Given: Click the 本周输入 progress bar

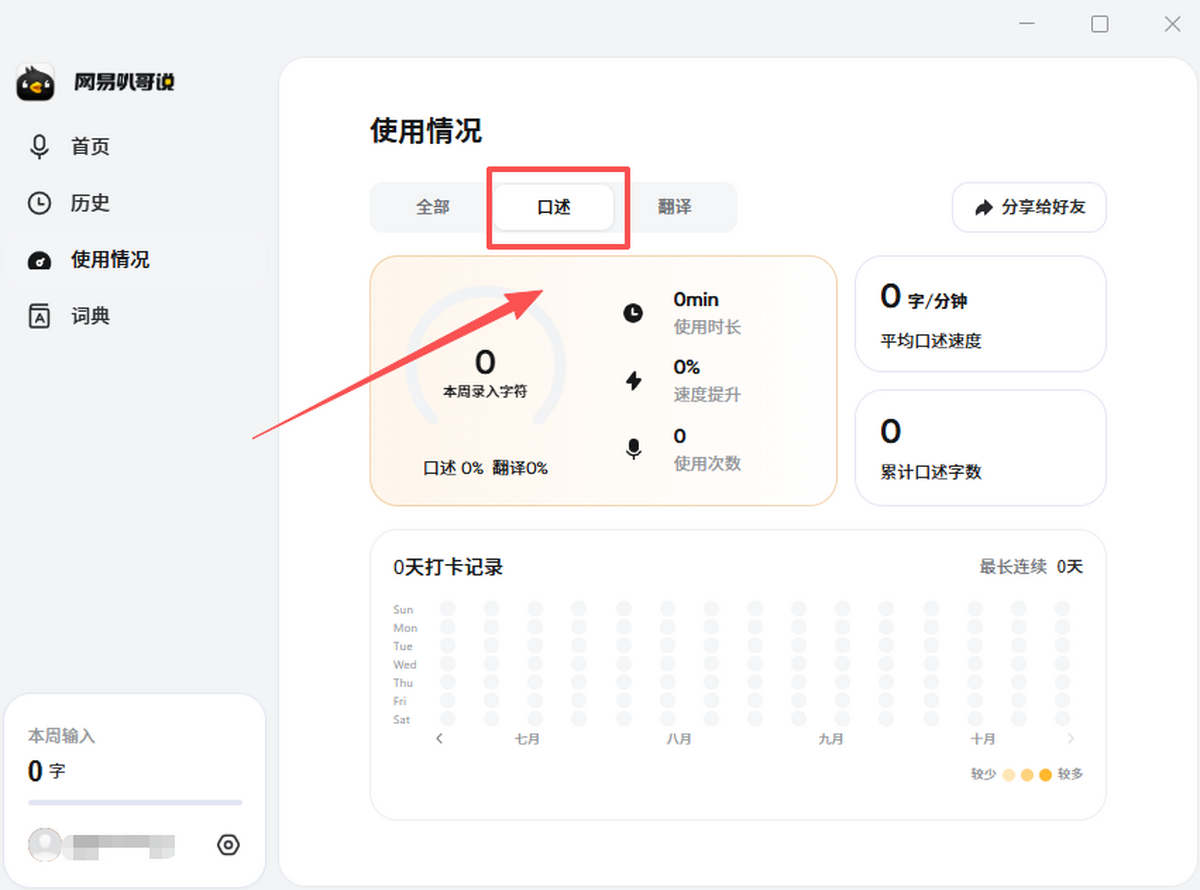Looking at the screenshot, I should (x=135, y=802).
